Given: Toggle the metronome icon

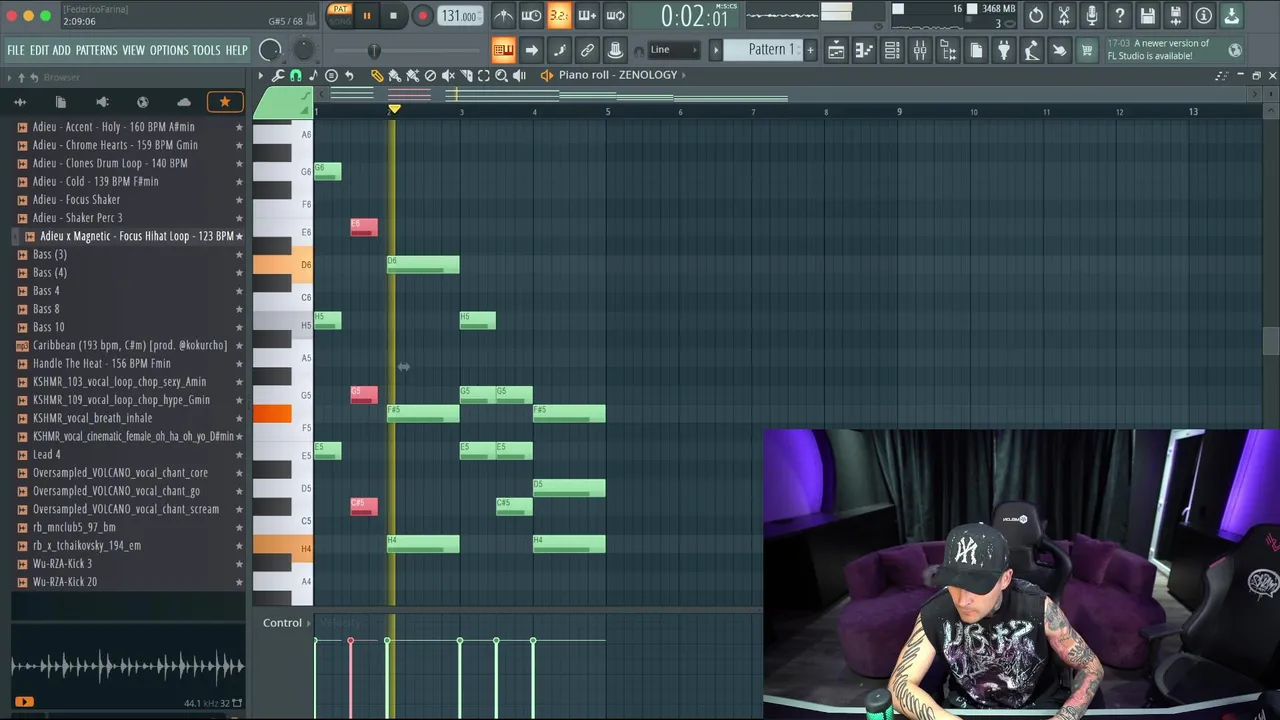Looking at the screenshot, I should click(504, 15).
